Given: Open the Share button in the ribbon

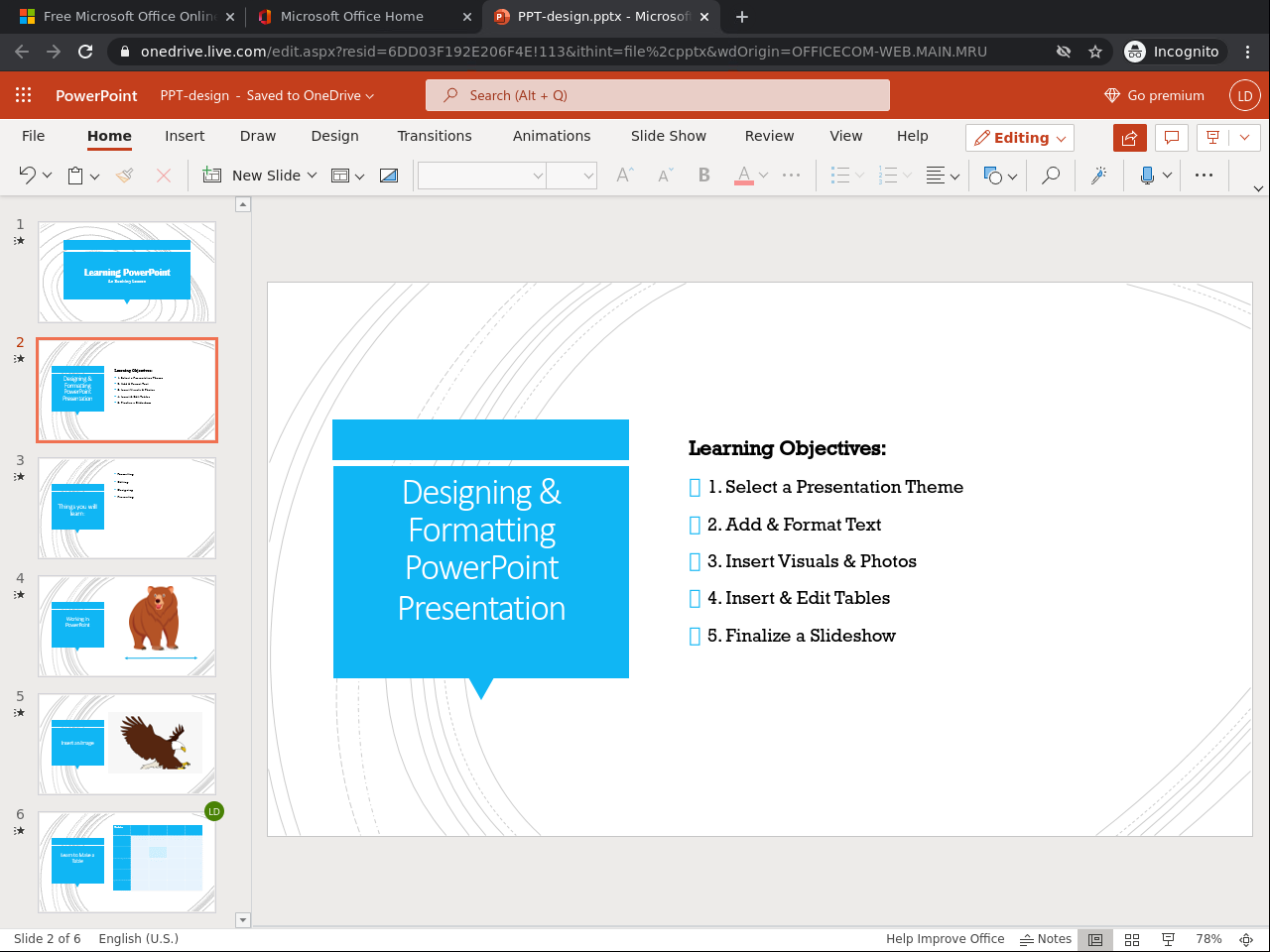Looking at the screenshot, I should (1129, 138).
